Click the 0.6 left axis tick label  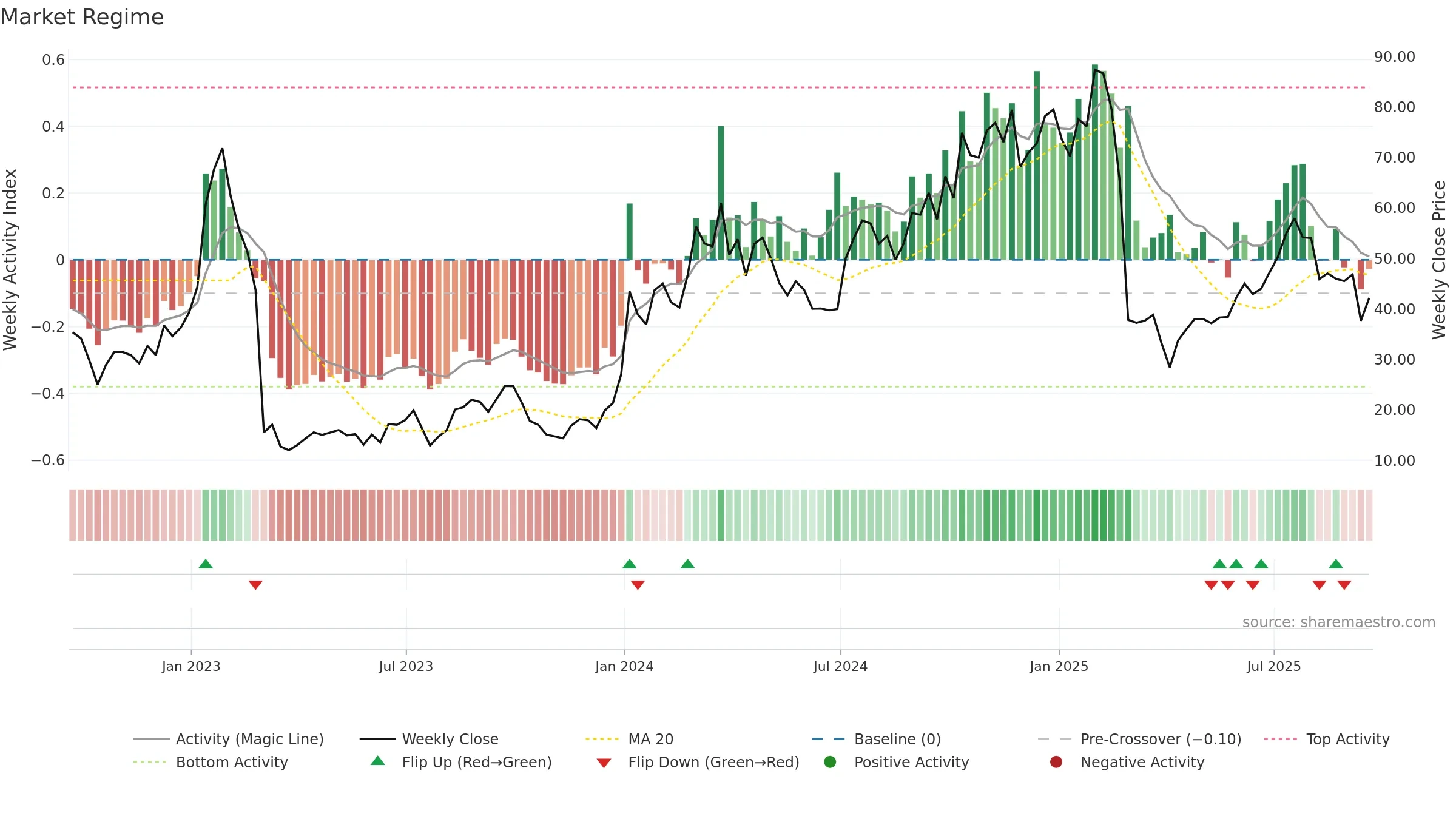tap(53, 59)
